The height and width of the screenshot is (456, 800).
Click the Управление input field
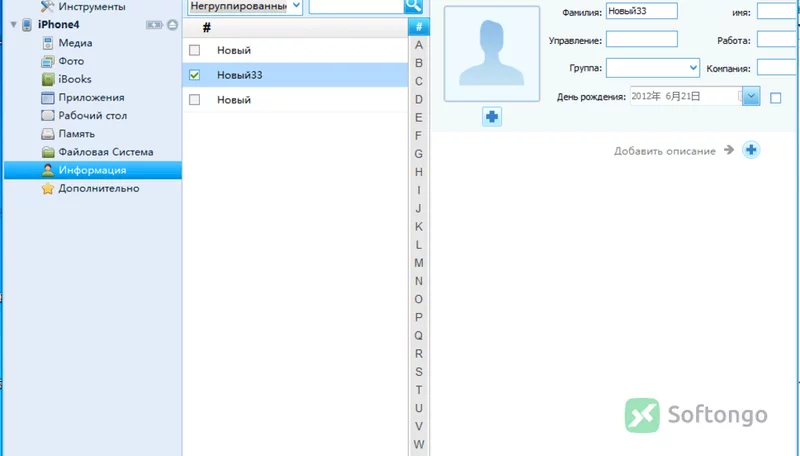point(642,39)
